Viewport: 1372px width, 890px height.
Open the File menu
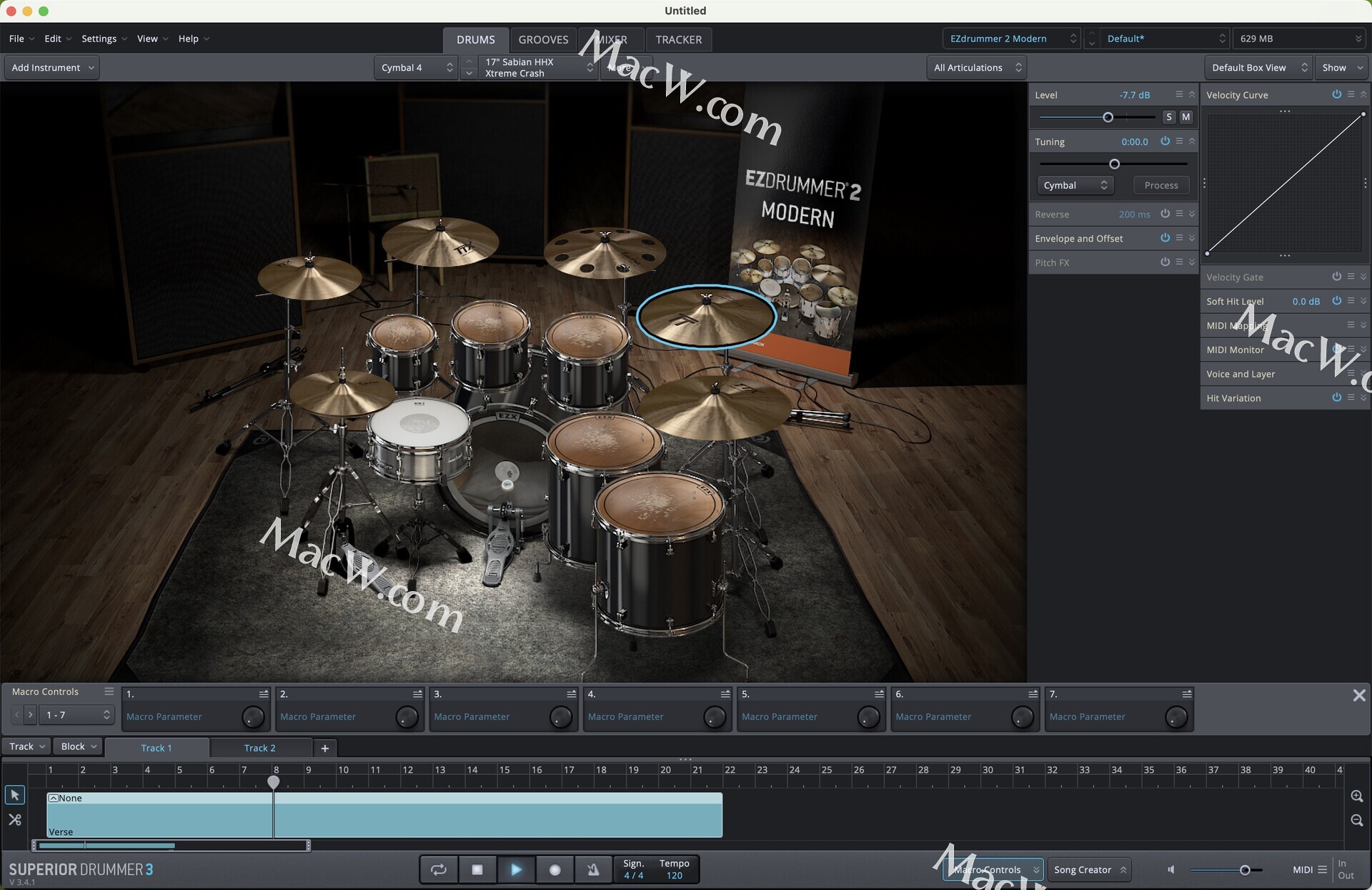pyautogui.click(x=21, y=39)
